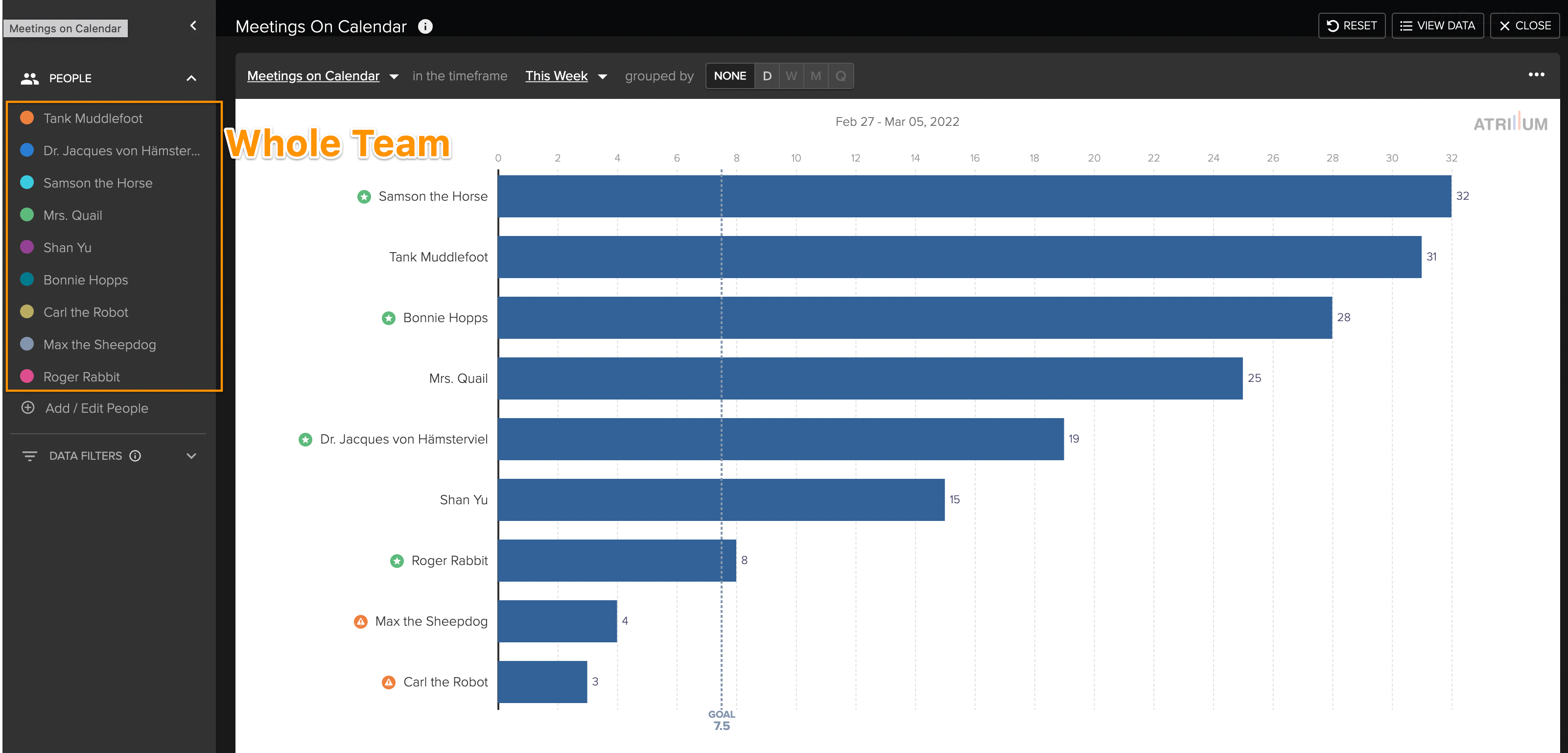
Task: Group by quarter with the Q option
Action: [x=841, y=76]
